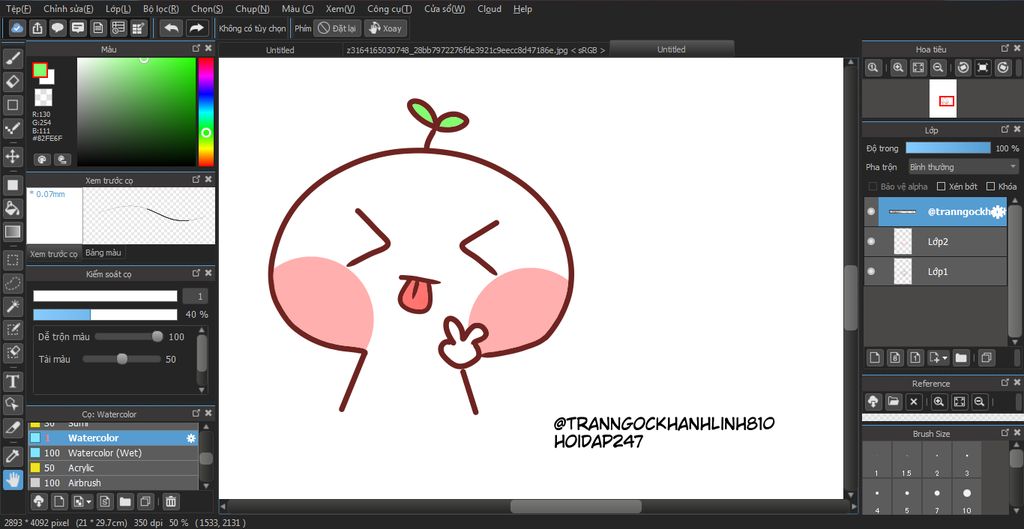
Task: Adjust the Độ trong opacity slider
Action: tap(948, 148)
